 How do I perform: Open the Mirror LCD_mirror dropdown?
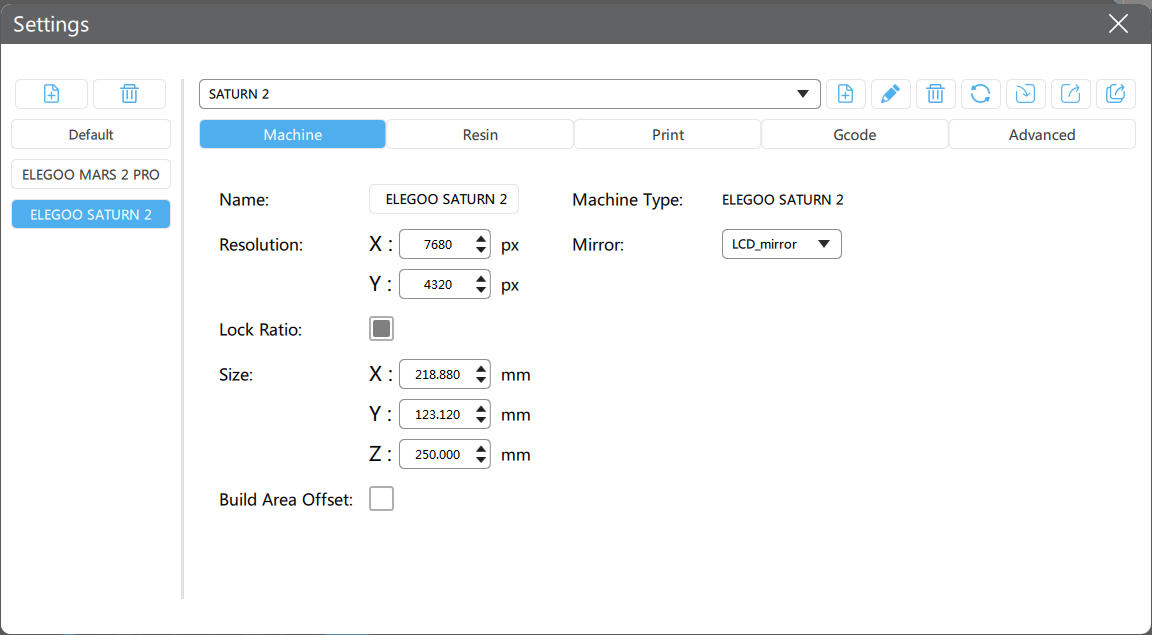(782, 244)
